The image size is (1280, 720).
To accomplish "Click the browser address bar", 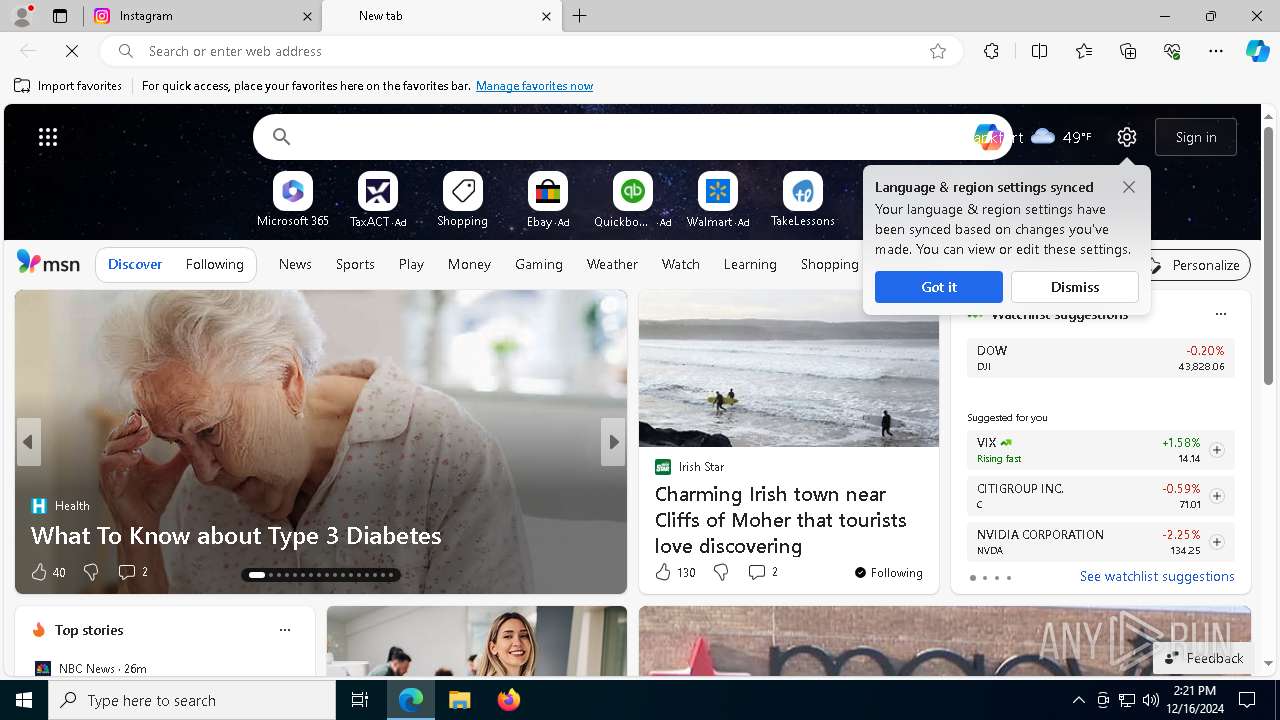I will tap(530, 51).
